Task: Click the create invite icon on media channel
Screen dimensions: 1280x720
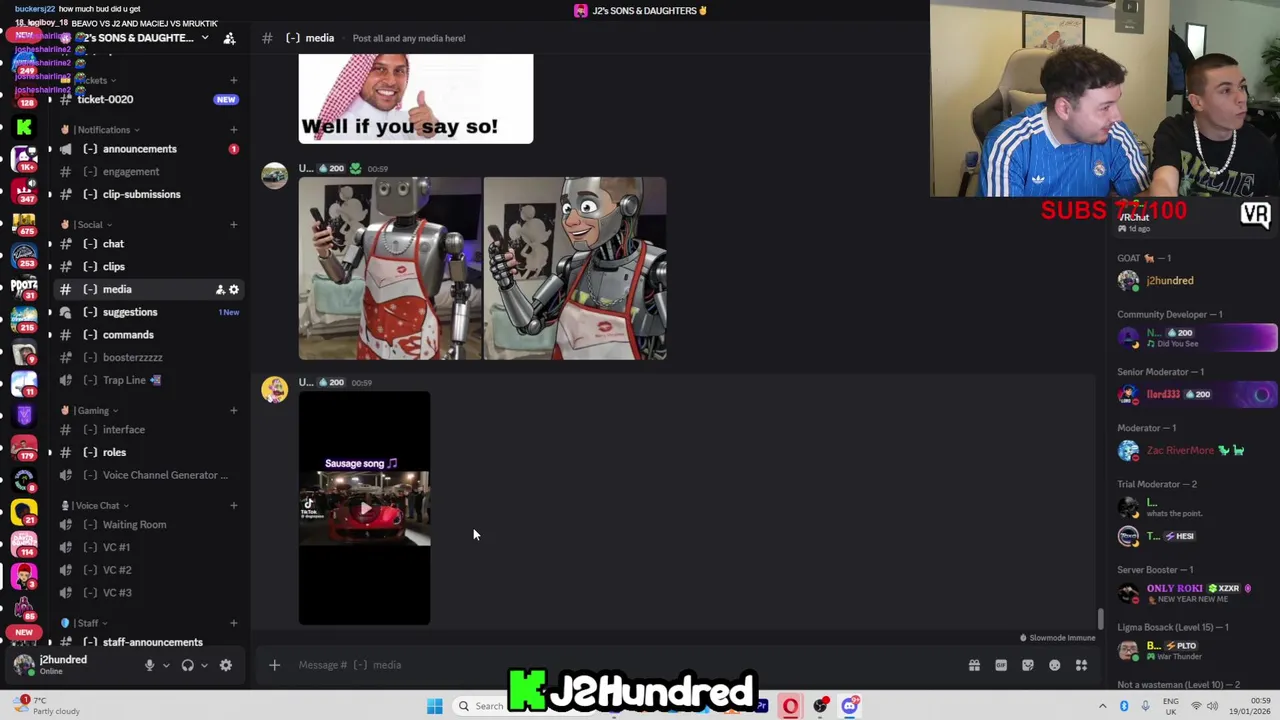Action: tap(220, 290)
